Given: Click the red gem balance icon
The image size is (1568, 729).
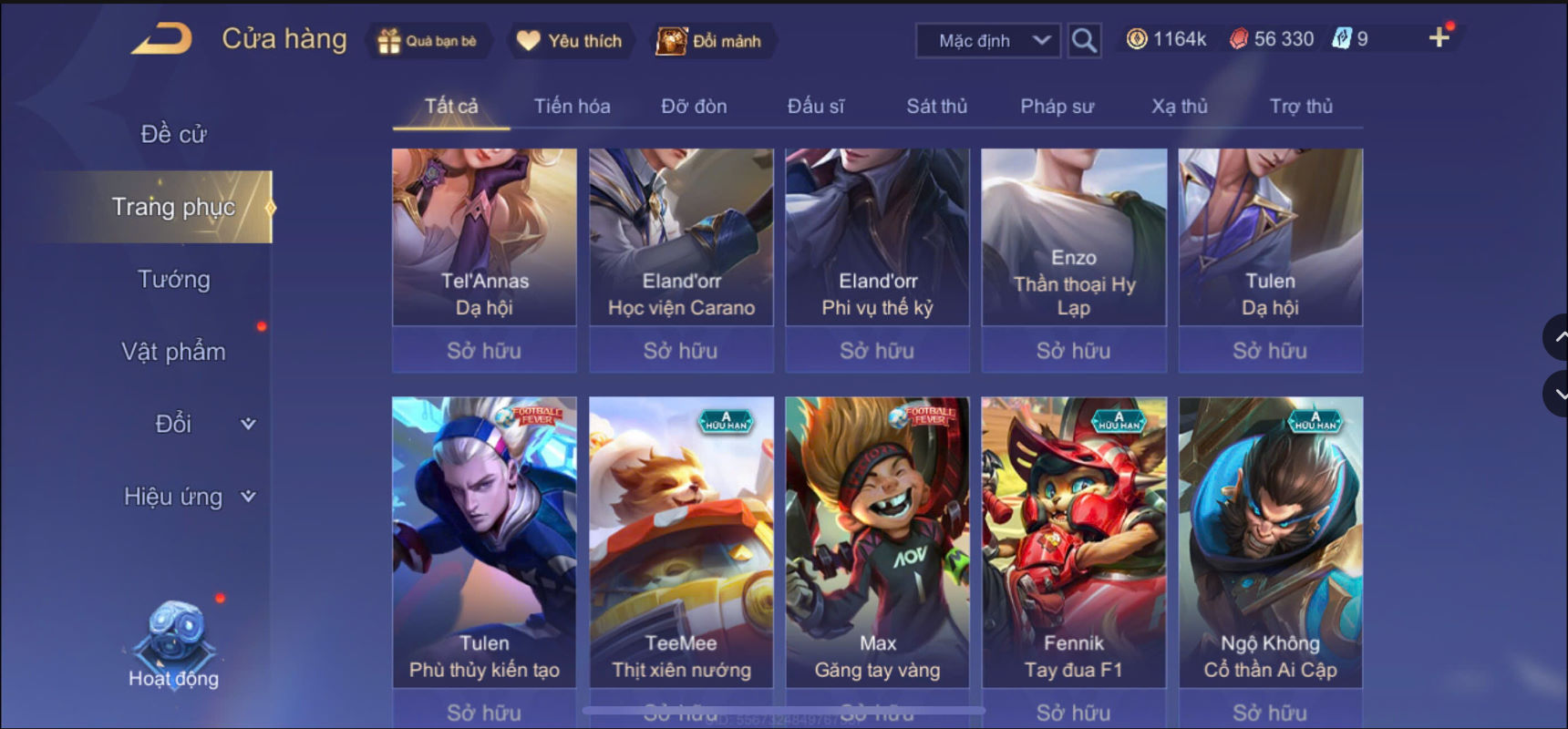Looking at the screenshot, I should (1239, 38).
